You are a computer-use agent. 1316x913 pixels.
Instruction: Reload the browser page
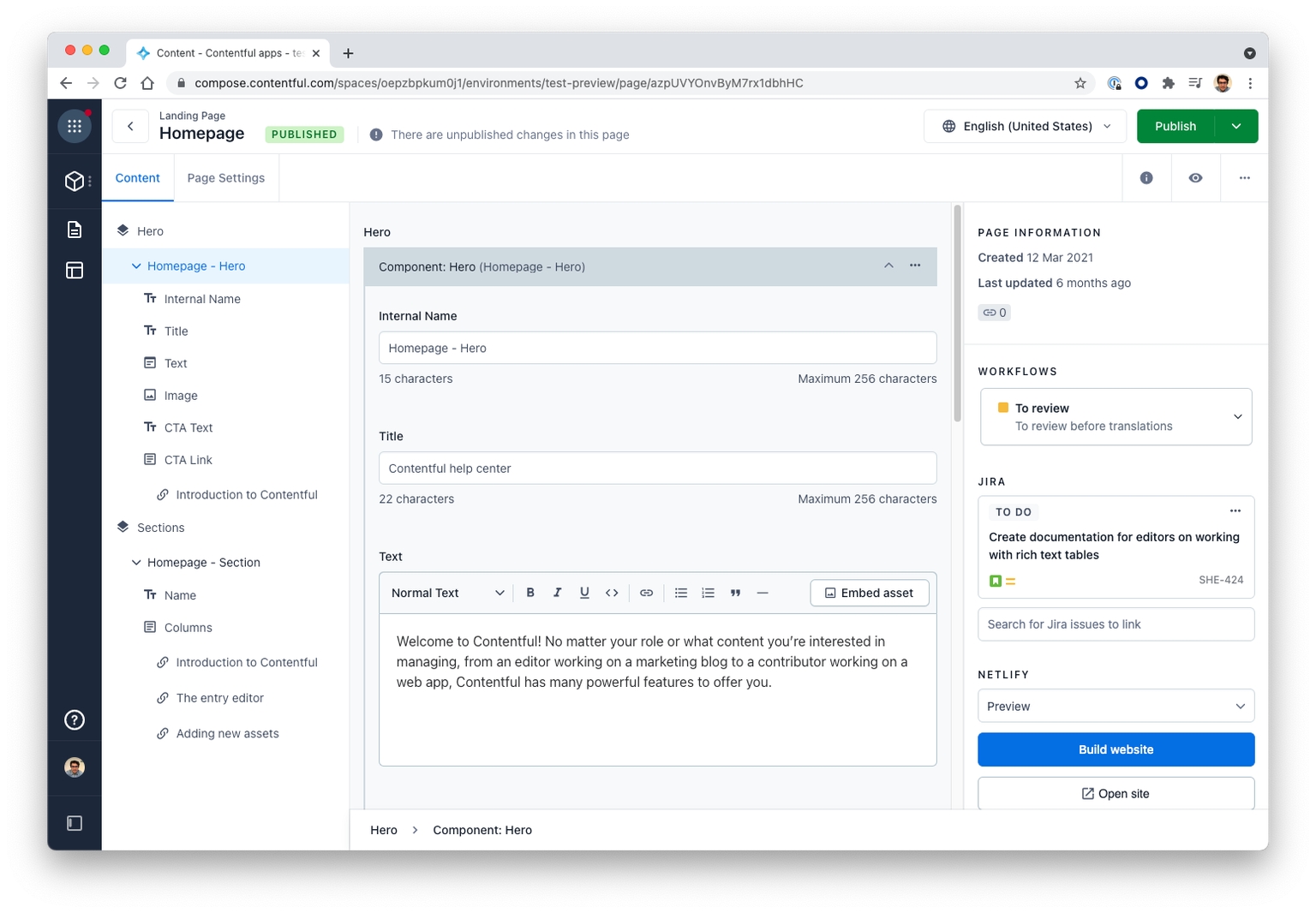[x=121, y=83]
